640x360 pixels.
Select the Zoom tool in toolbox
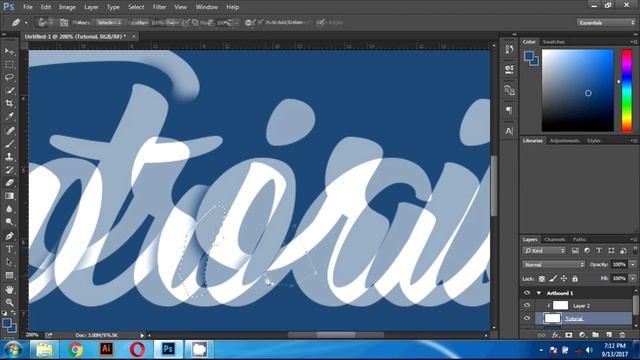9,302
